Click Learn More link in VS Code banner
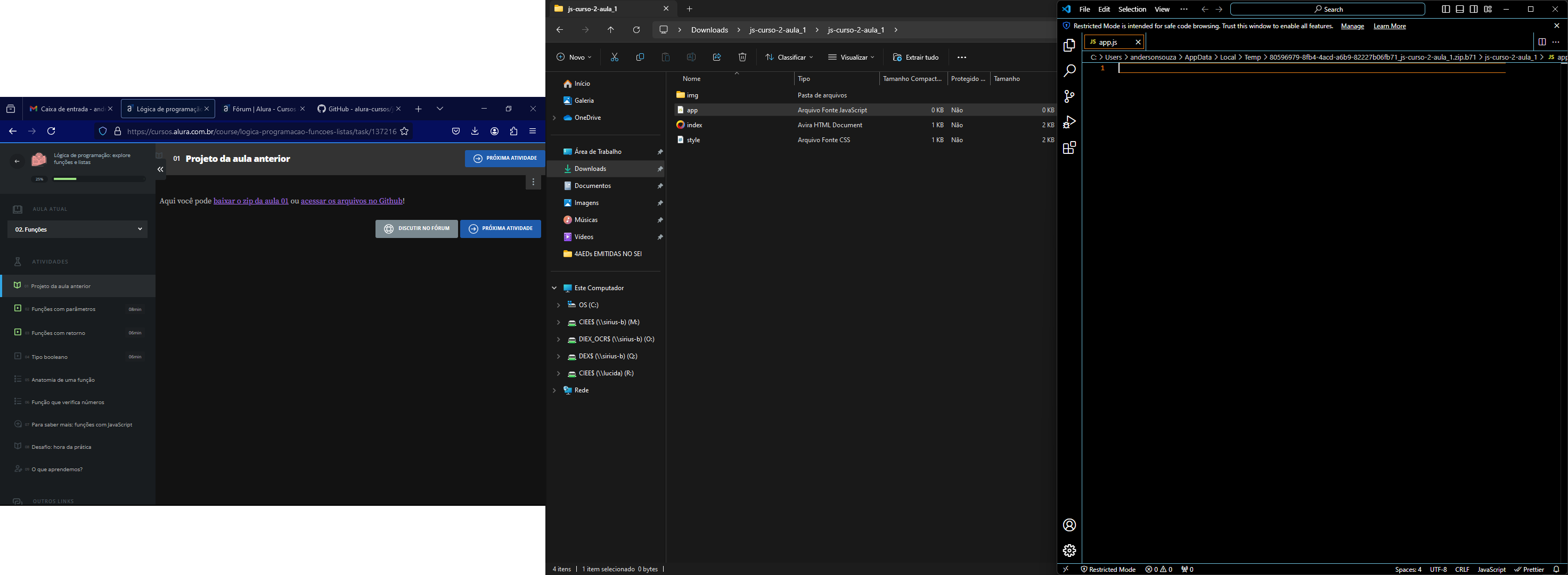This screenshot has height=575, width=1568. pos(1389,26)
